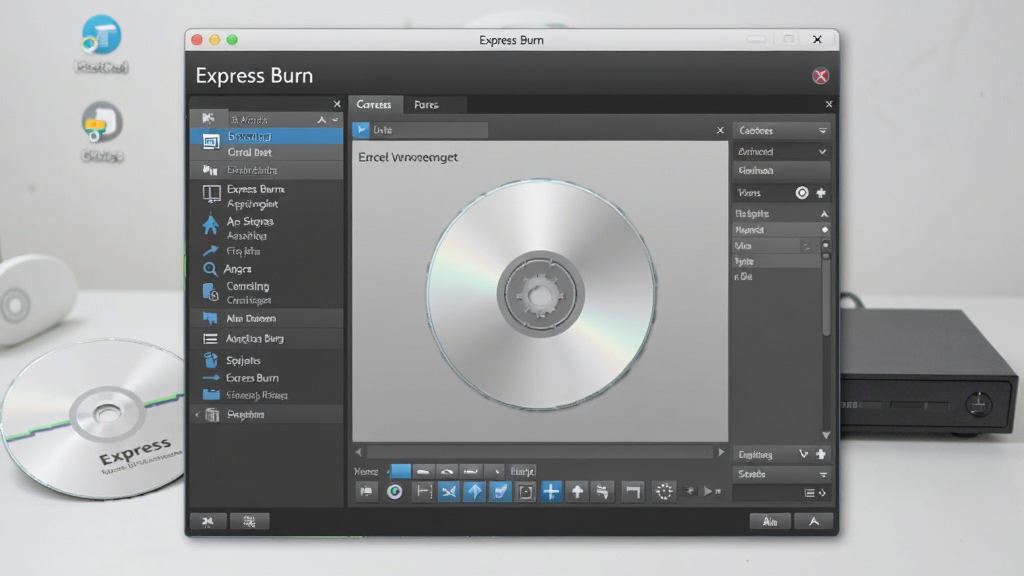Close the left sidebar panel
Image resolution: width=1024 pixels, height=576 pixels.
(337, 104)
